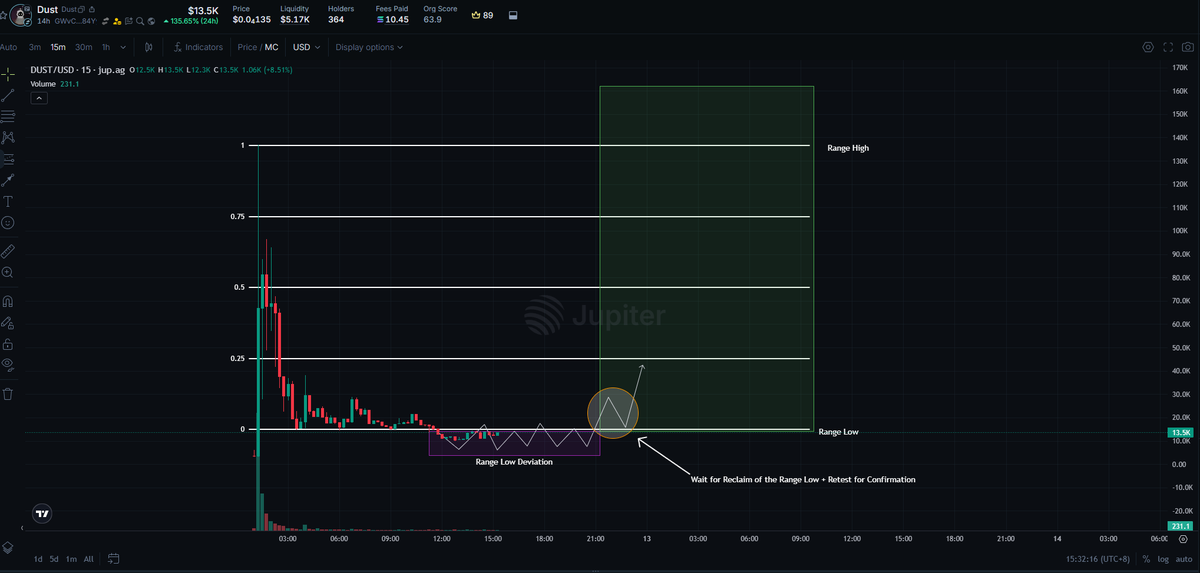Click the 13.5K current price label

1180,433
